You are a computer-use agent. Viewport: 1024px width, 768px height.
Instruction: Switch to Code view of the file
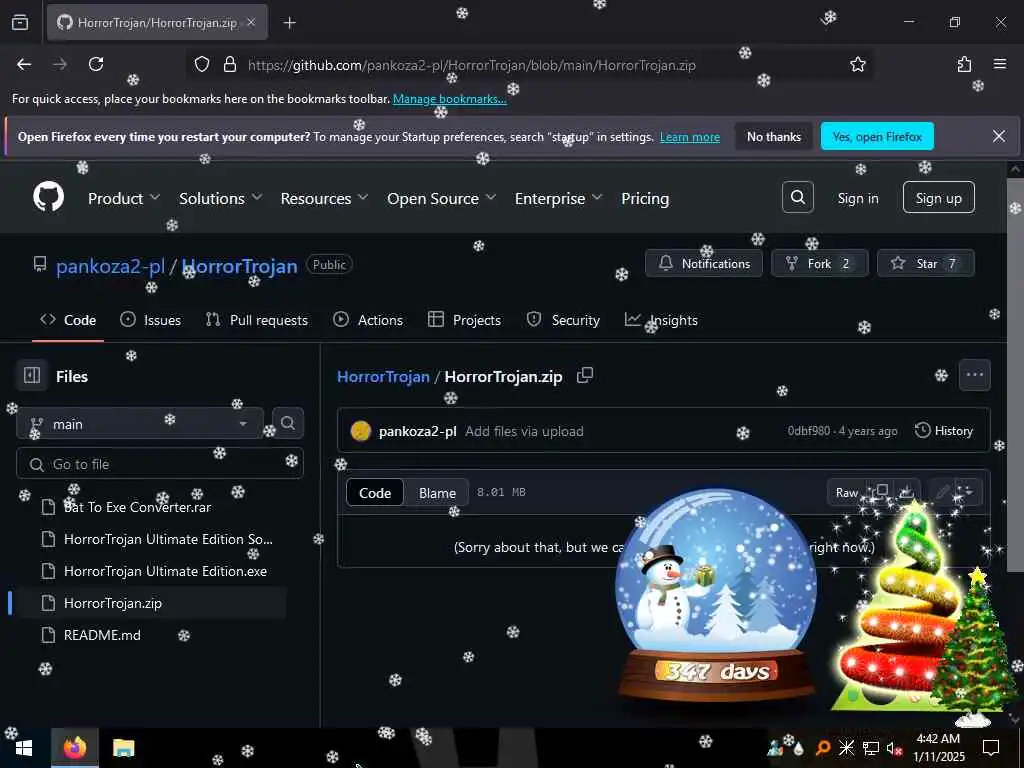coord(375,492)
